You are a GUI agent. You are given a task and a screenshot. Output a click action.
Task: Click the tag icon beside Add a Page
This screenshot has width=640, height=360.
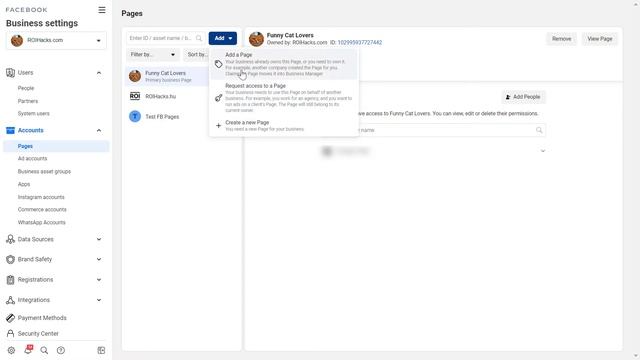point(218,64)
